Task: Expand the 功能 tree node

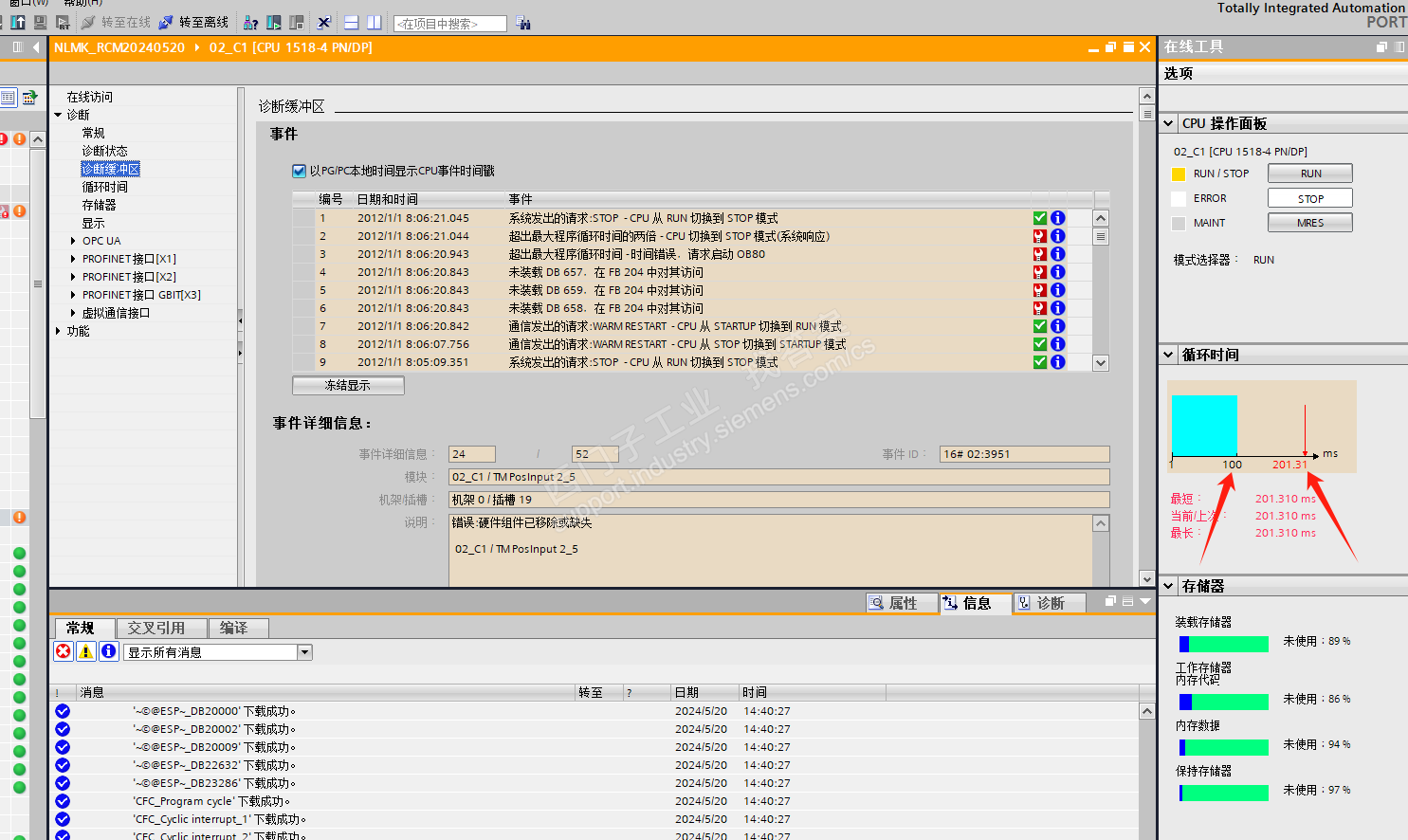Action: [59, 331]
